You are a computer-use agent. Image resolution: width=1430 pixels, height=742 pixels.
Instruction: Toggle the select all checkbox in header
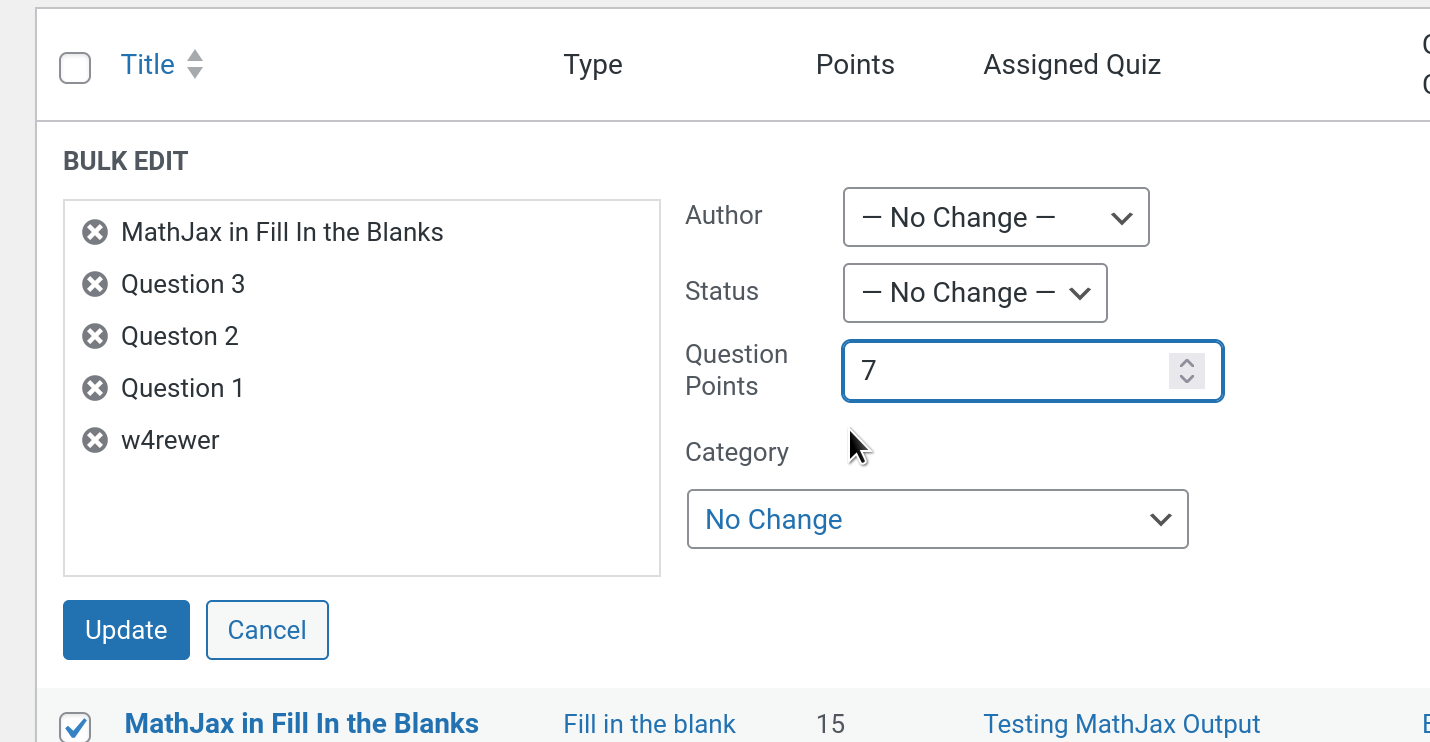[75, 68]
